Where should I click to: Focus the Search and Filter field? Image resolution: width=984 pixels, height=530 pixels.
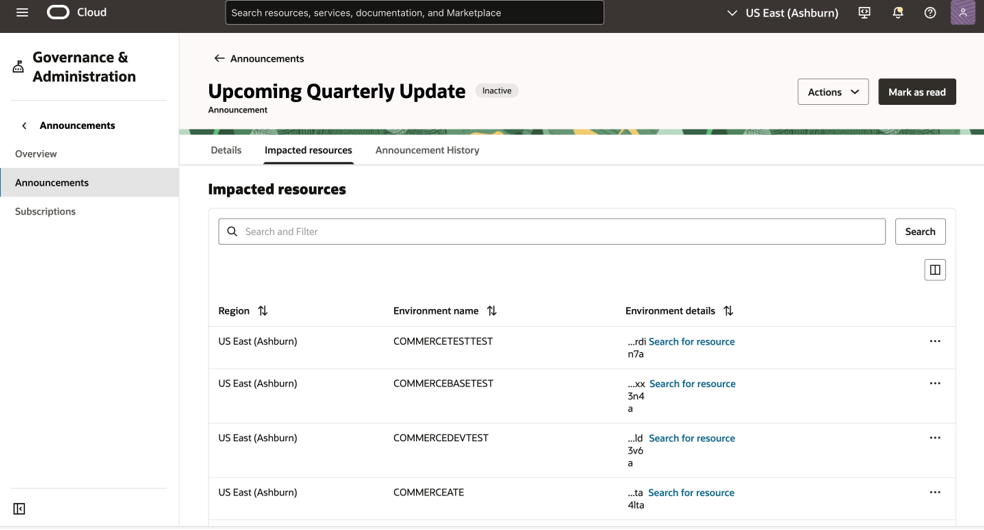tap(552, 231)
